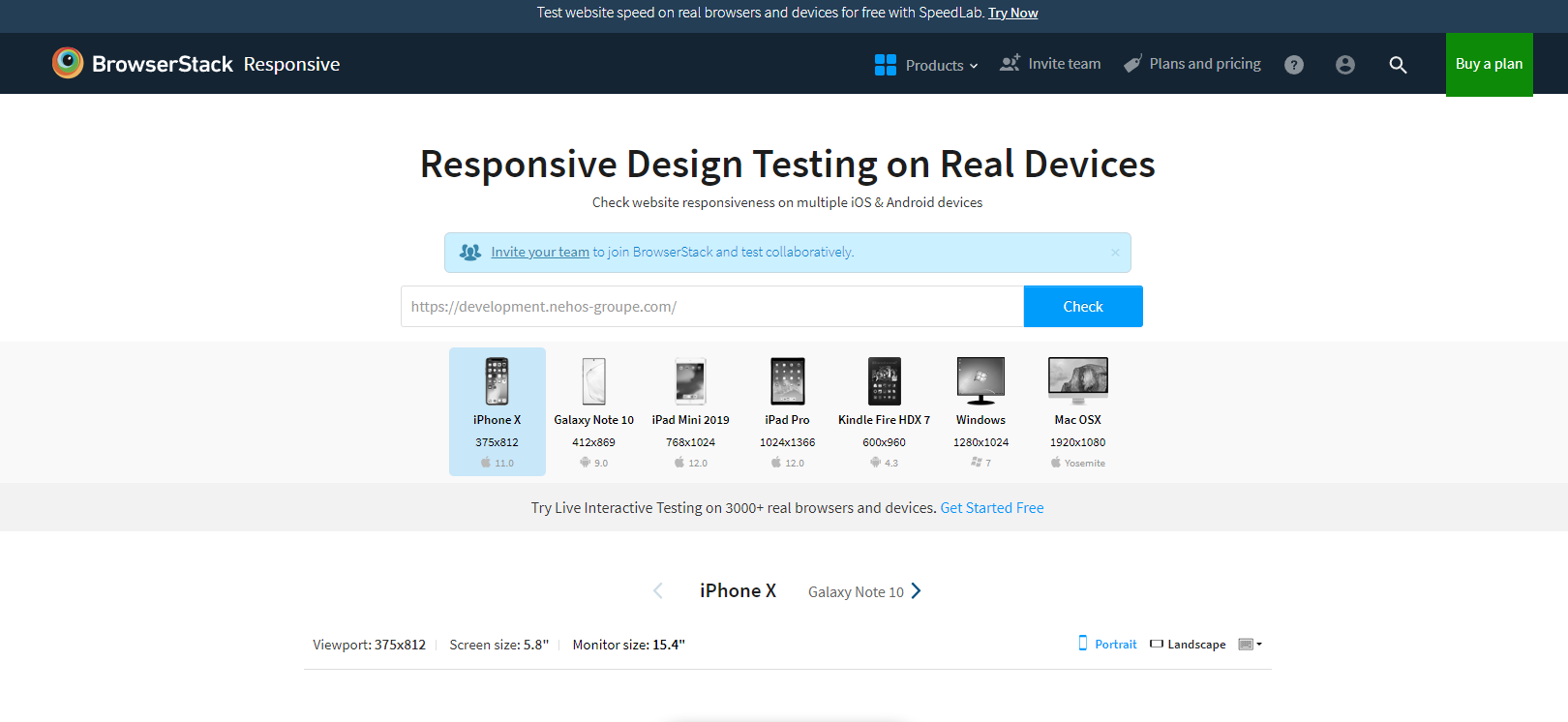Click the 1280x1024 resolution text

pyautogui.click(x=980, y=442)
